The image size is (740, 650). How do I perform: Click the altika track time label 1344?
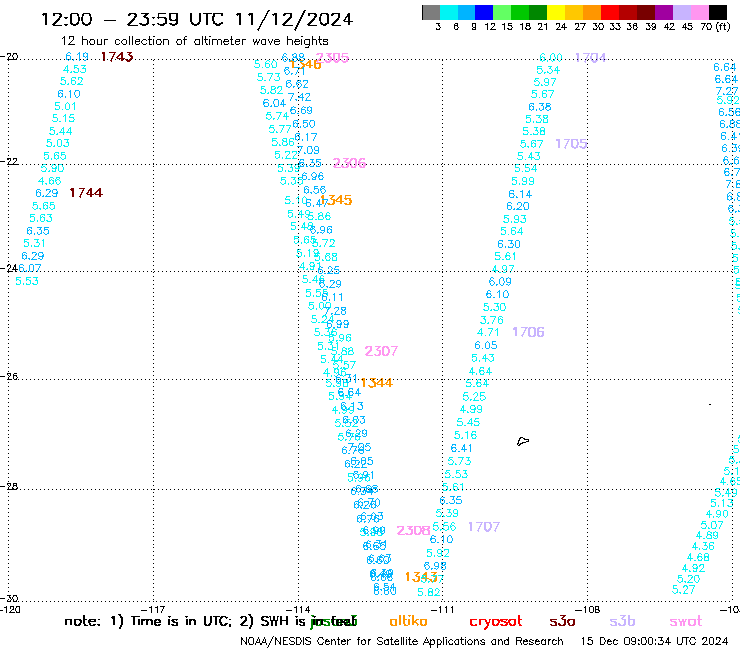point(377,383)
